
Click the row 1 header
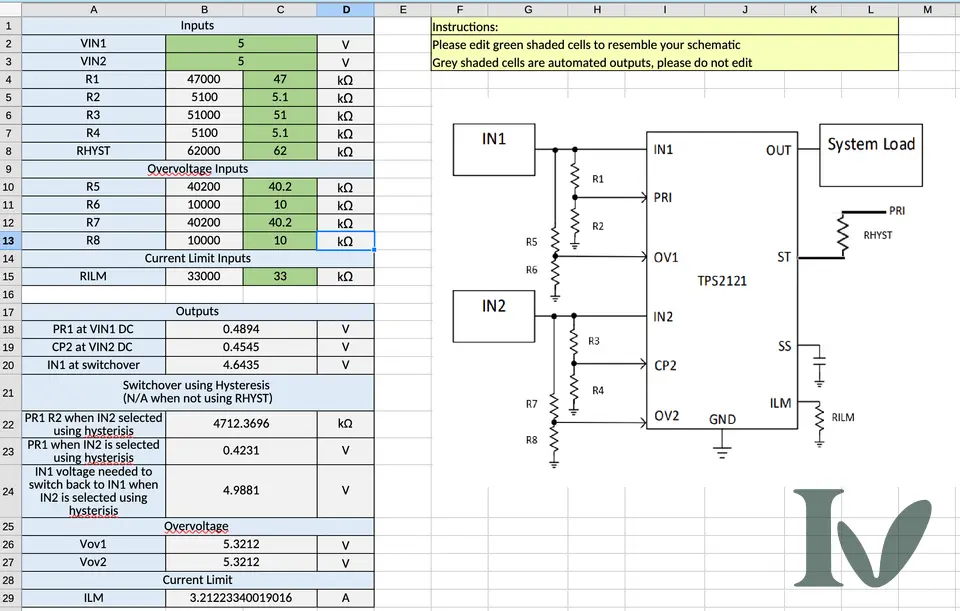tap(9, 26)
